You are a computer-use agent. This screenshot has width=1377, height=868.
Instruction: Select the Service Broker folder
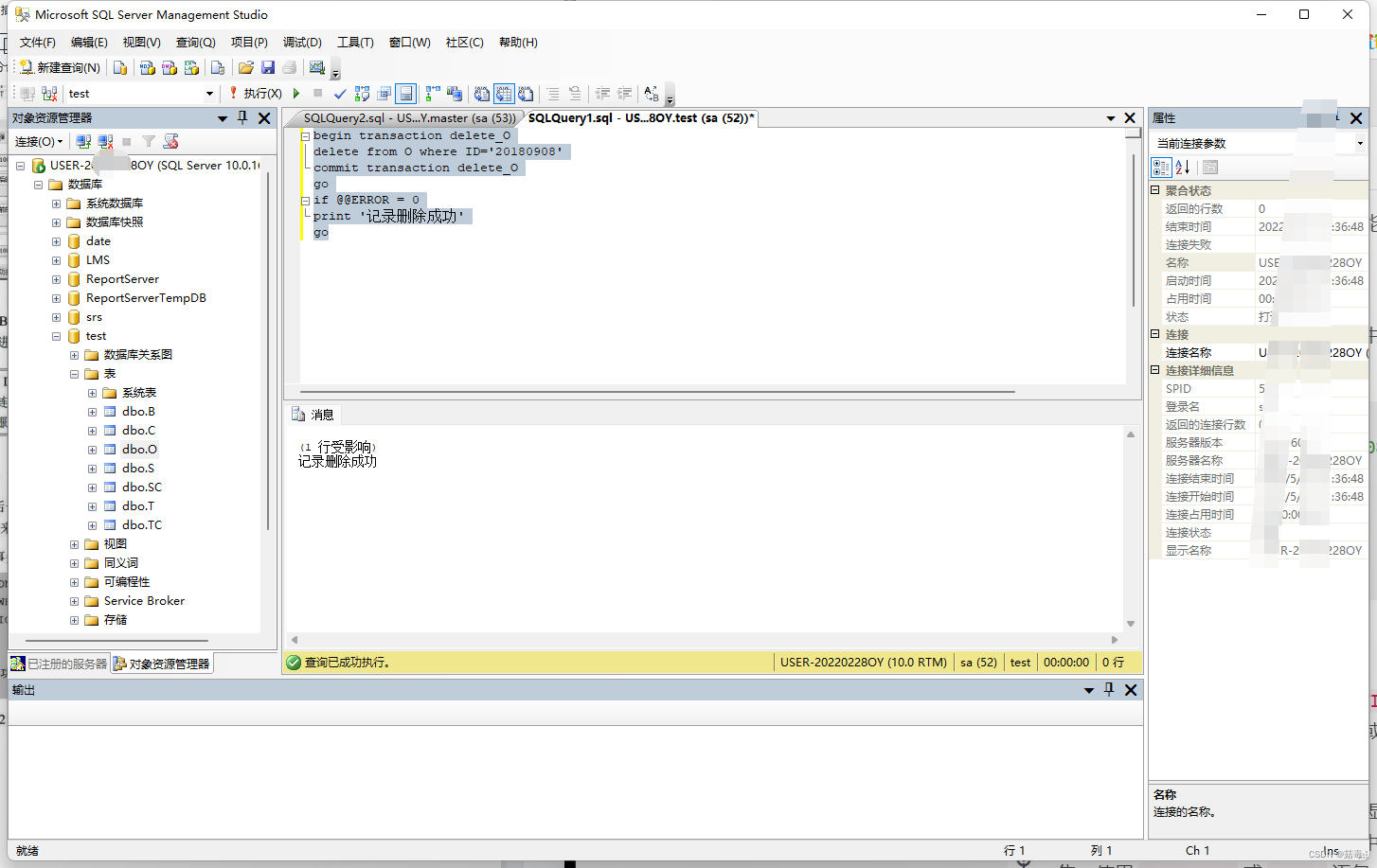(144, 601)
